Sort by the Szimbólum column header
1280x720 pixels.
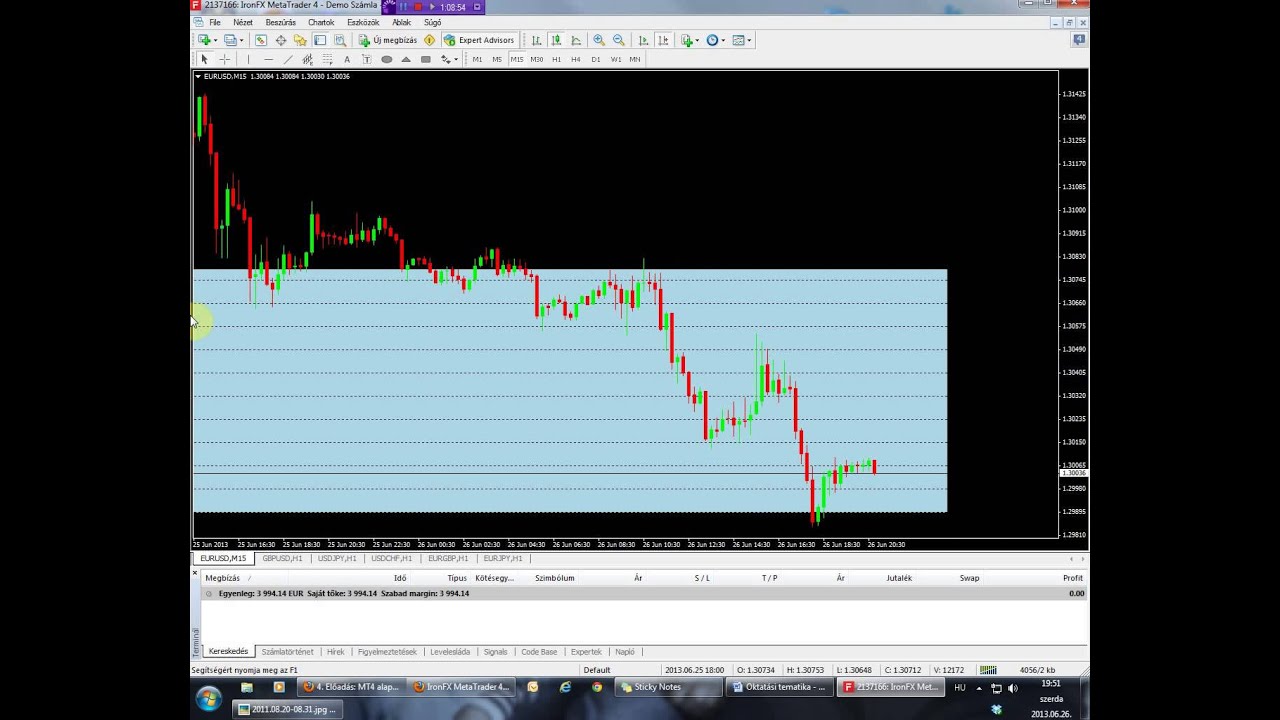[554, 578]
